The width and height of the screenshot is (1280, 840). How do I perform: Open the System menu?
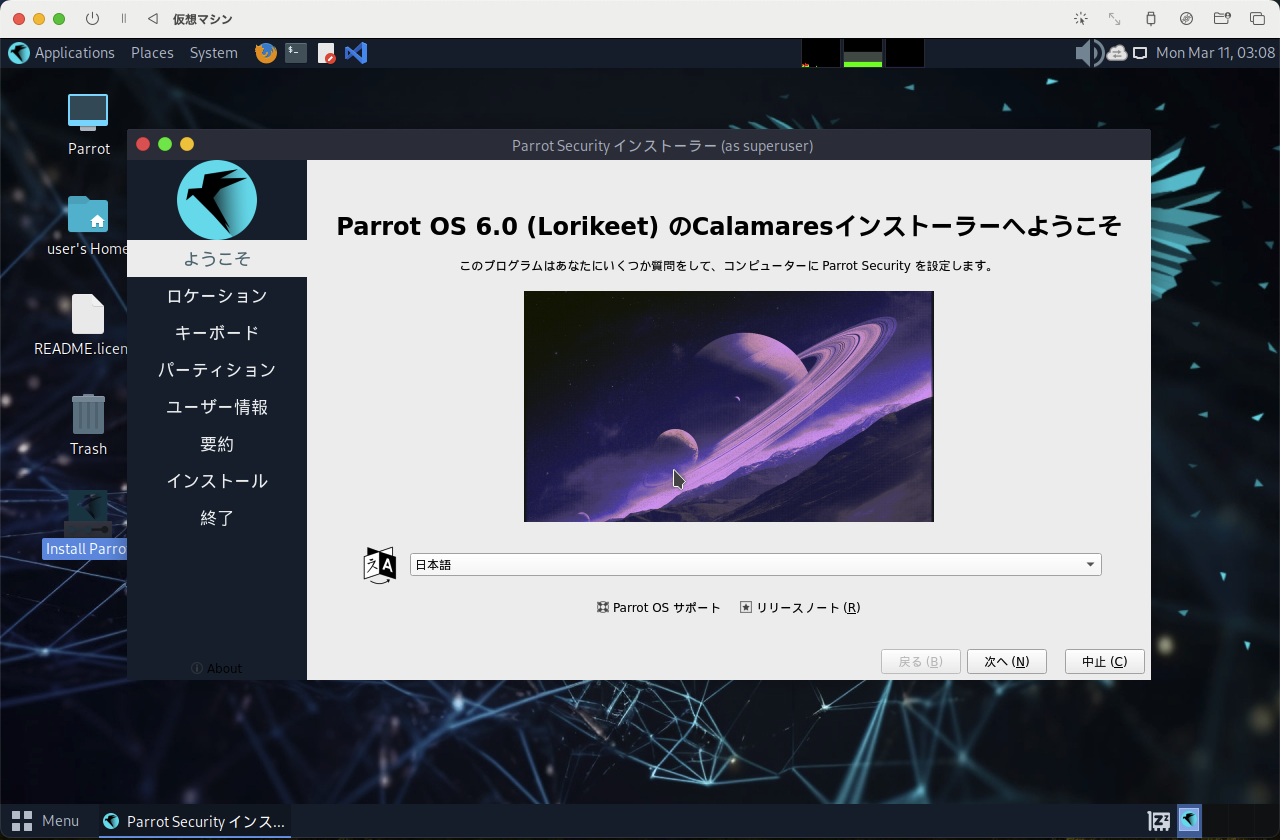click(x=213, y=53)
